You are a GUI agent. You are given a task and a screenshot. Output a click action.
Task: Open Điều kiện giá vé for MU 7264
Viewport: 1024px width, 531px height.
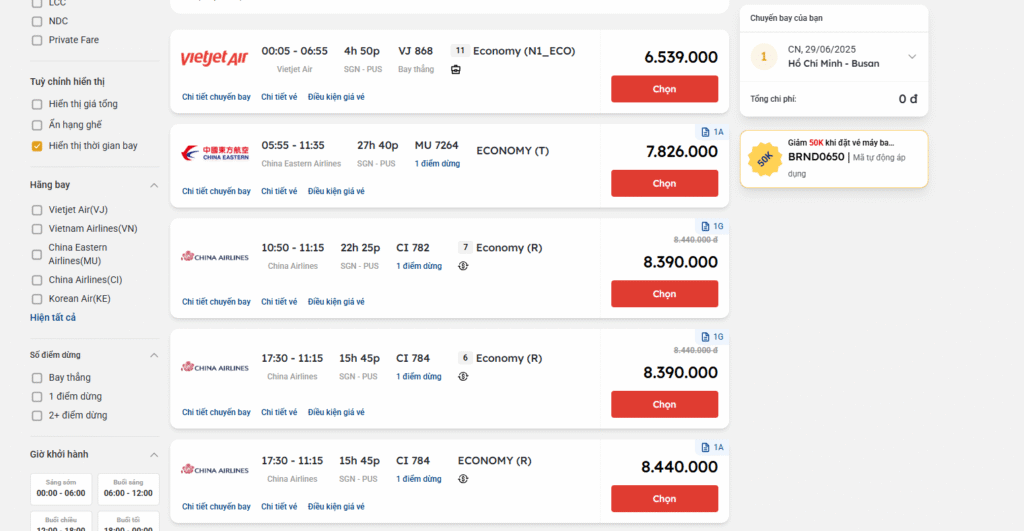click(x=336, y=191)
